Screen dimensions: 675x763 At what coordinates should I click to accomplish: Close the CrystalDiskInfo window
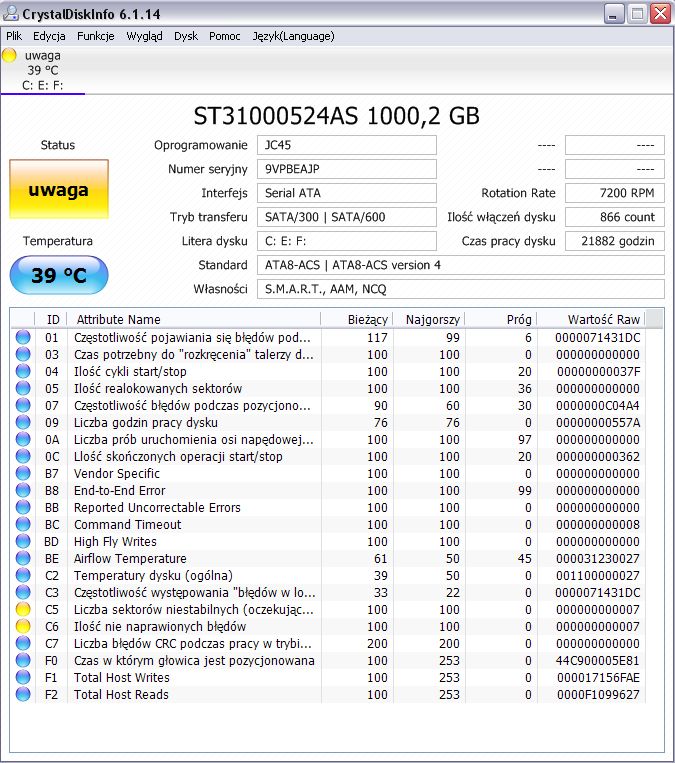pos(661,14)
